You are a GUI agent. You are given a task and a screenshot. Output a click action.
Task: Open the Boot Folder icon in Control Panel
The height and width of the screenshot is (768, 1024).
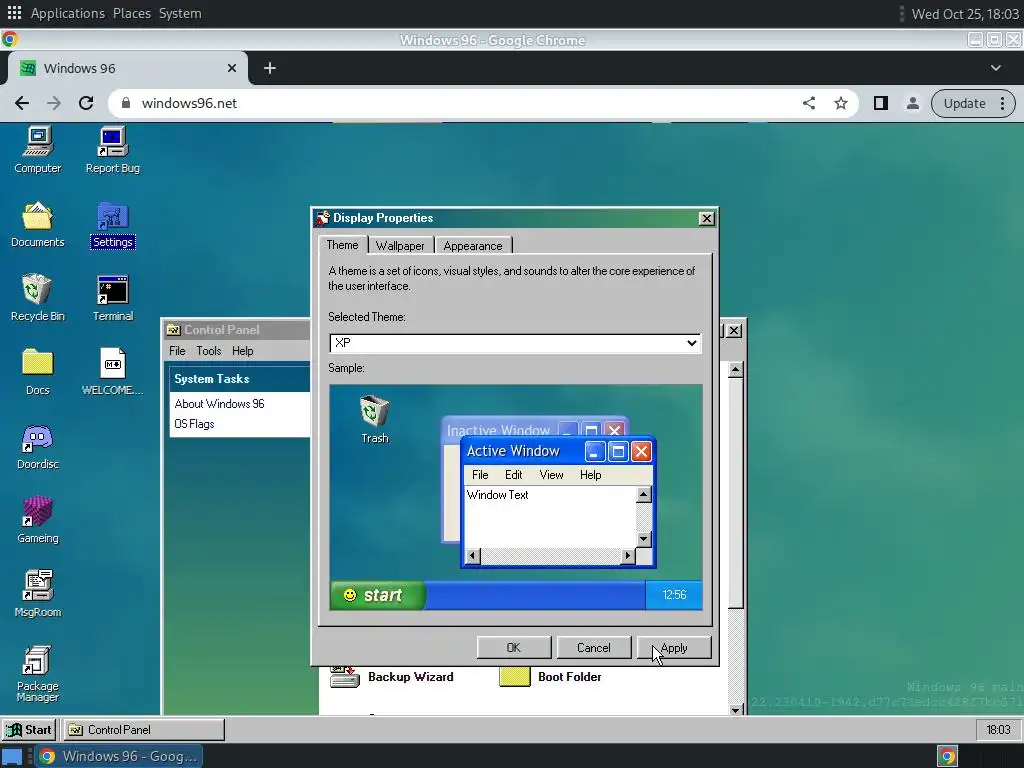tap(550, 677)
